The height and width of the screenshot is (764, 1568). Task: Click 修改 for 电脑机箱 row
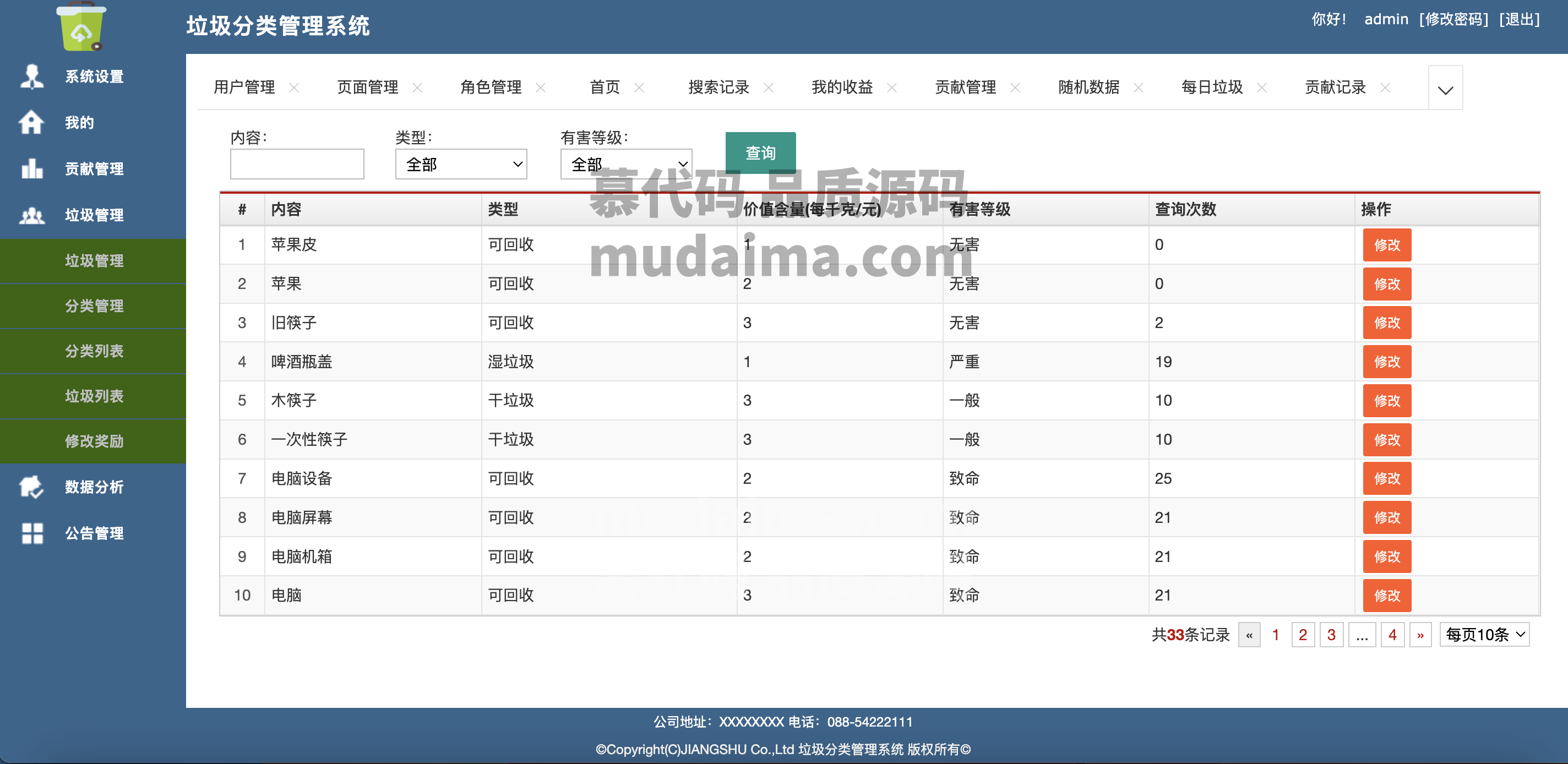(1387, 556)
